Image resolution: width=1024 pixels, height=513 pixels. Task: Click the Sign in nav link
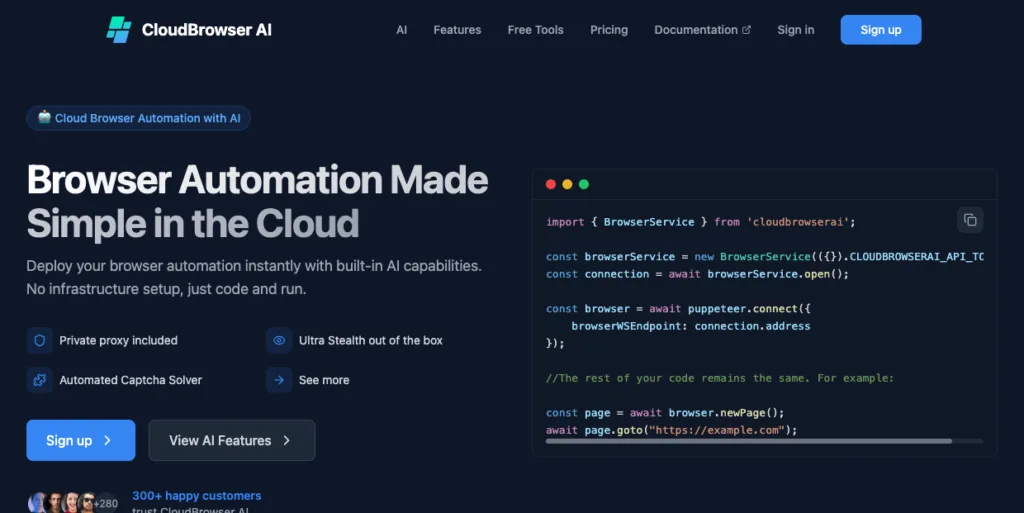pyautogui.click(x=795, y=30)
